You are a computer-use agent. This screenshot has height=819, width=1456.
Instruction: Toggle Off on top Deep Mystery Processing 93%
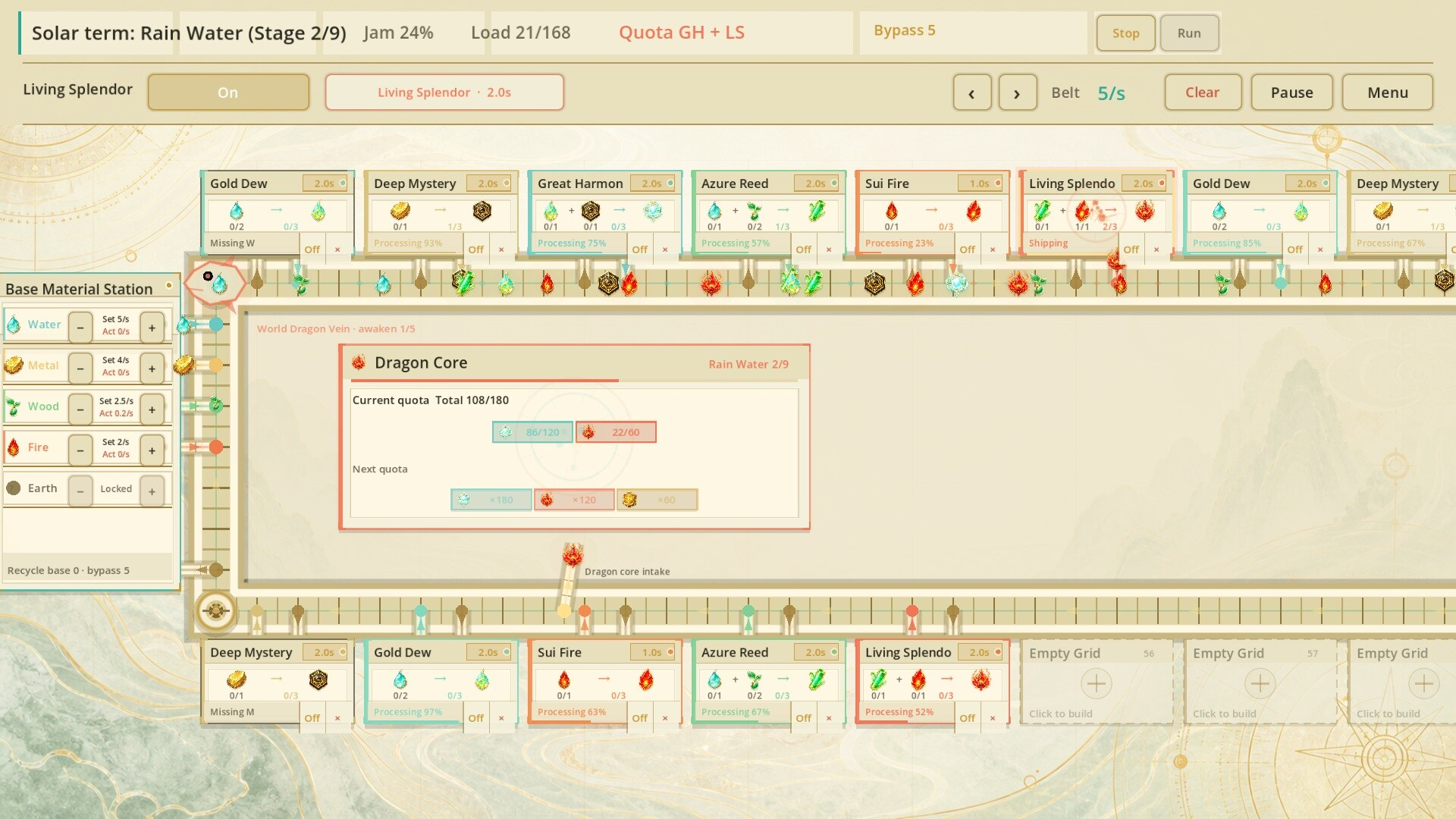pos(476,249)
